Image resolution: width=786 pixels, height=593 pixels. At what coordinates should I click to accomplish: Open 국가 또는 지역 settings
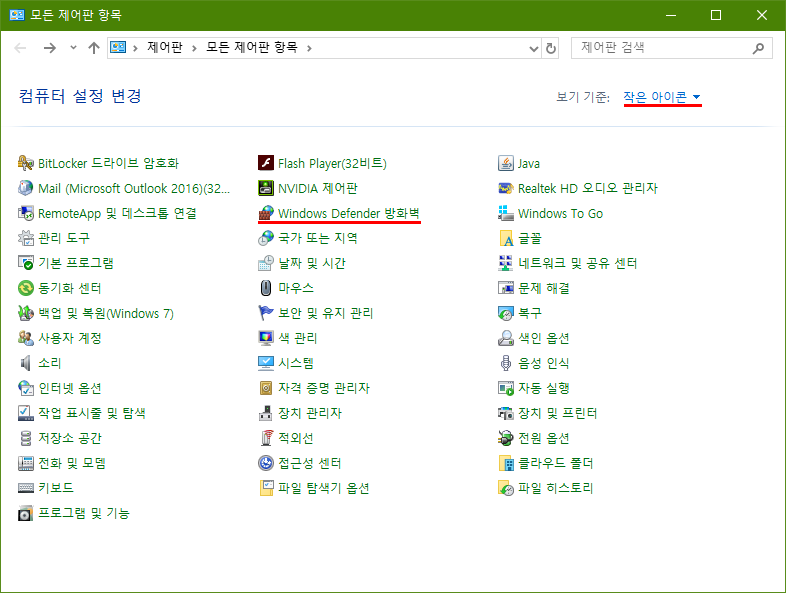coord(308,238)
